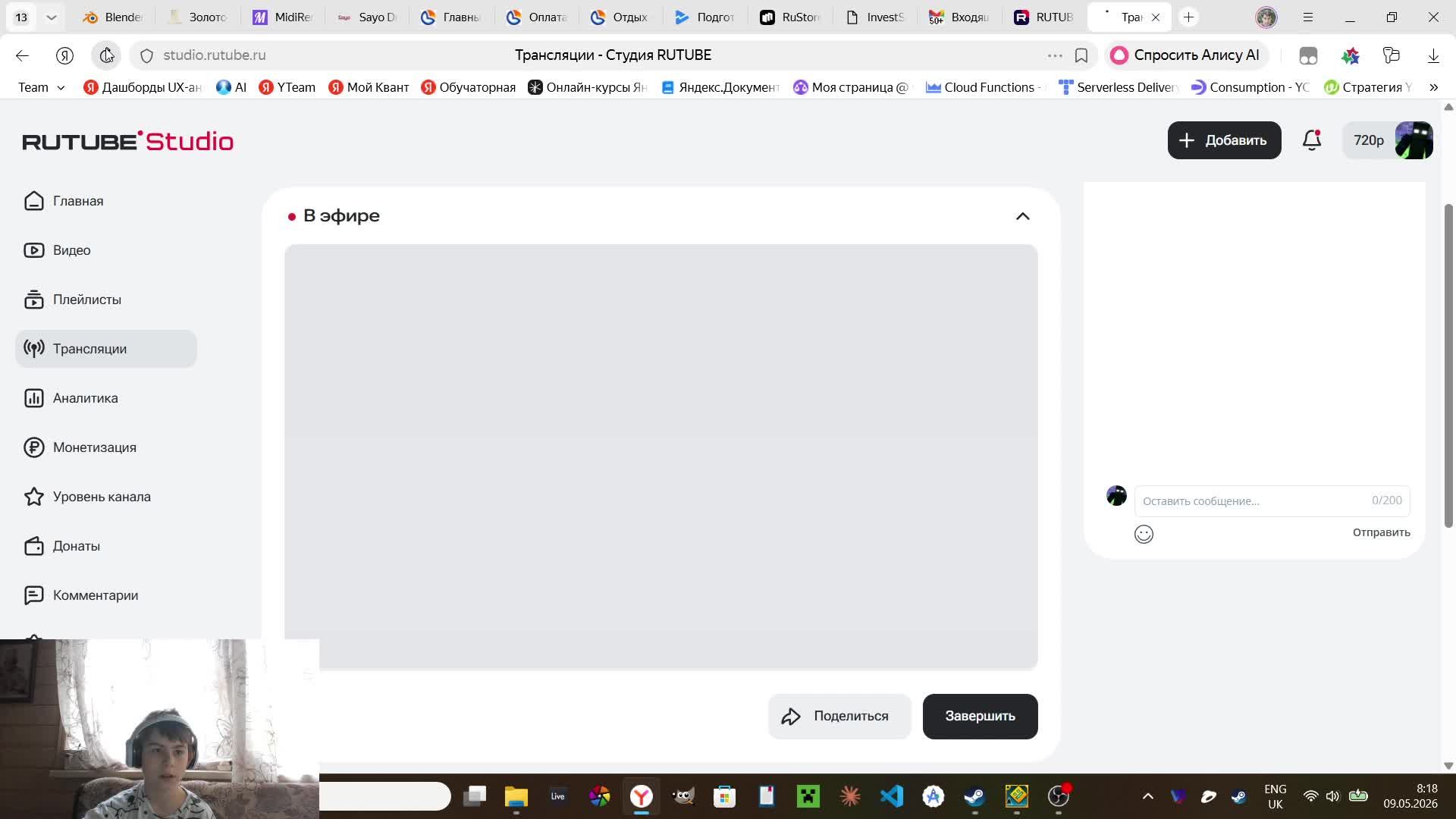Click Отправить to send message
The height and width of the screenshot is (819, 1456).
click(x=1381, y=532)
